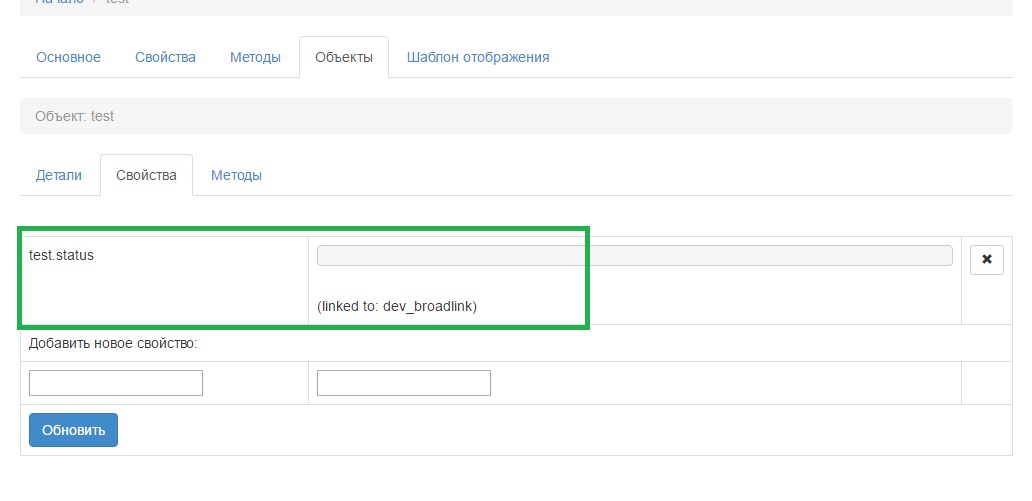1032x501 pixels.
Task: Select the Свойства sub-tab under object test
Action: tap(146, 175)
